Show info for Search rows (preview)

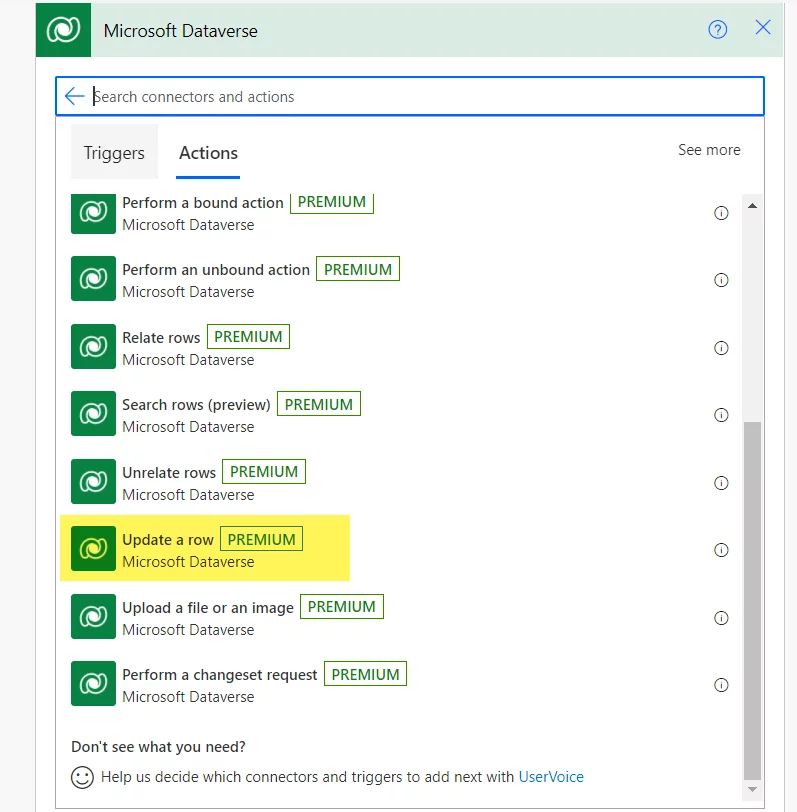[721, 415]
